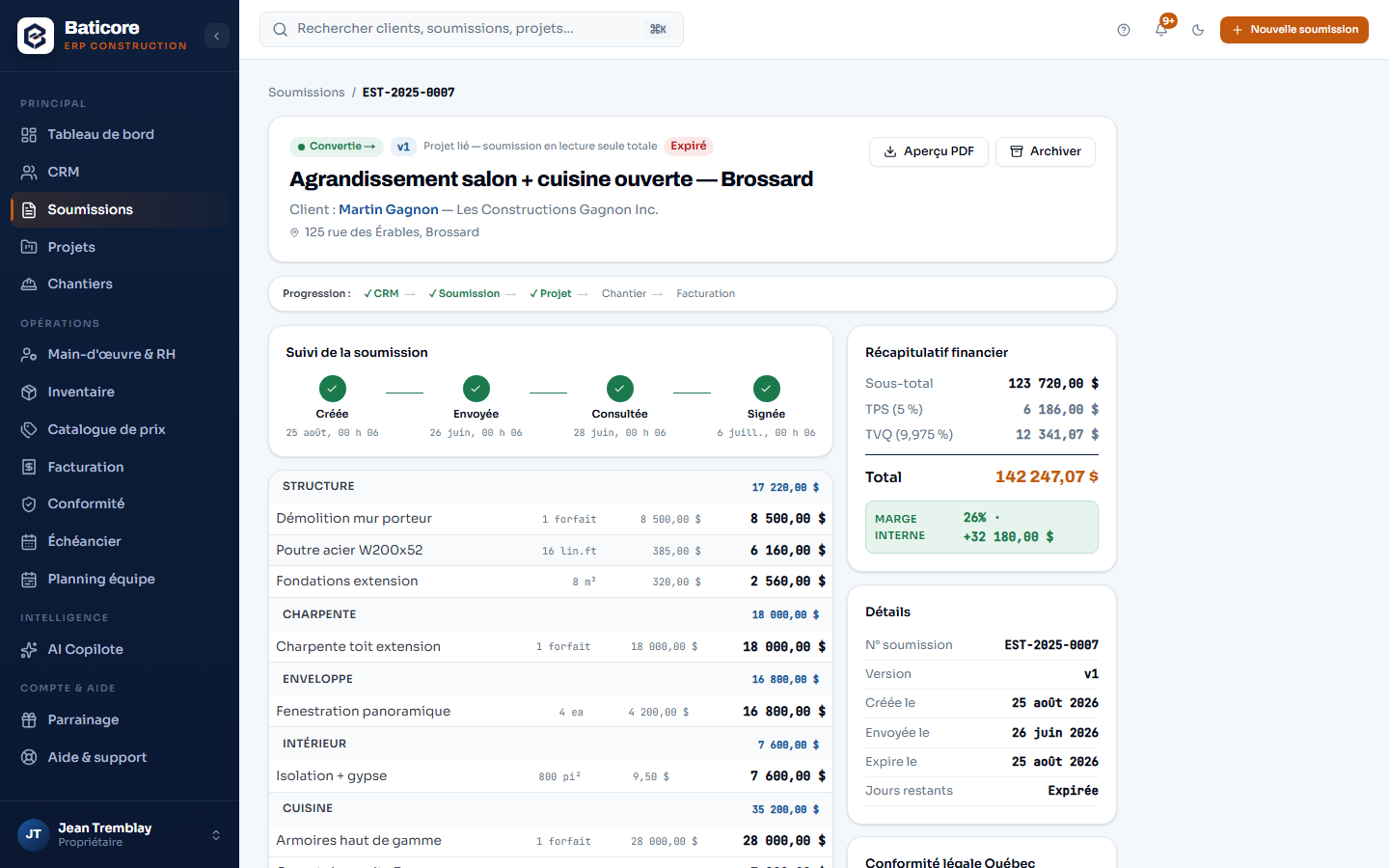1389x868 pixels.
Task: Click the search magnifier icon
Action: (280, 29)
